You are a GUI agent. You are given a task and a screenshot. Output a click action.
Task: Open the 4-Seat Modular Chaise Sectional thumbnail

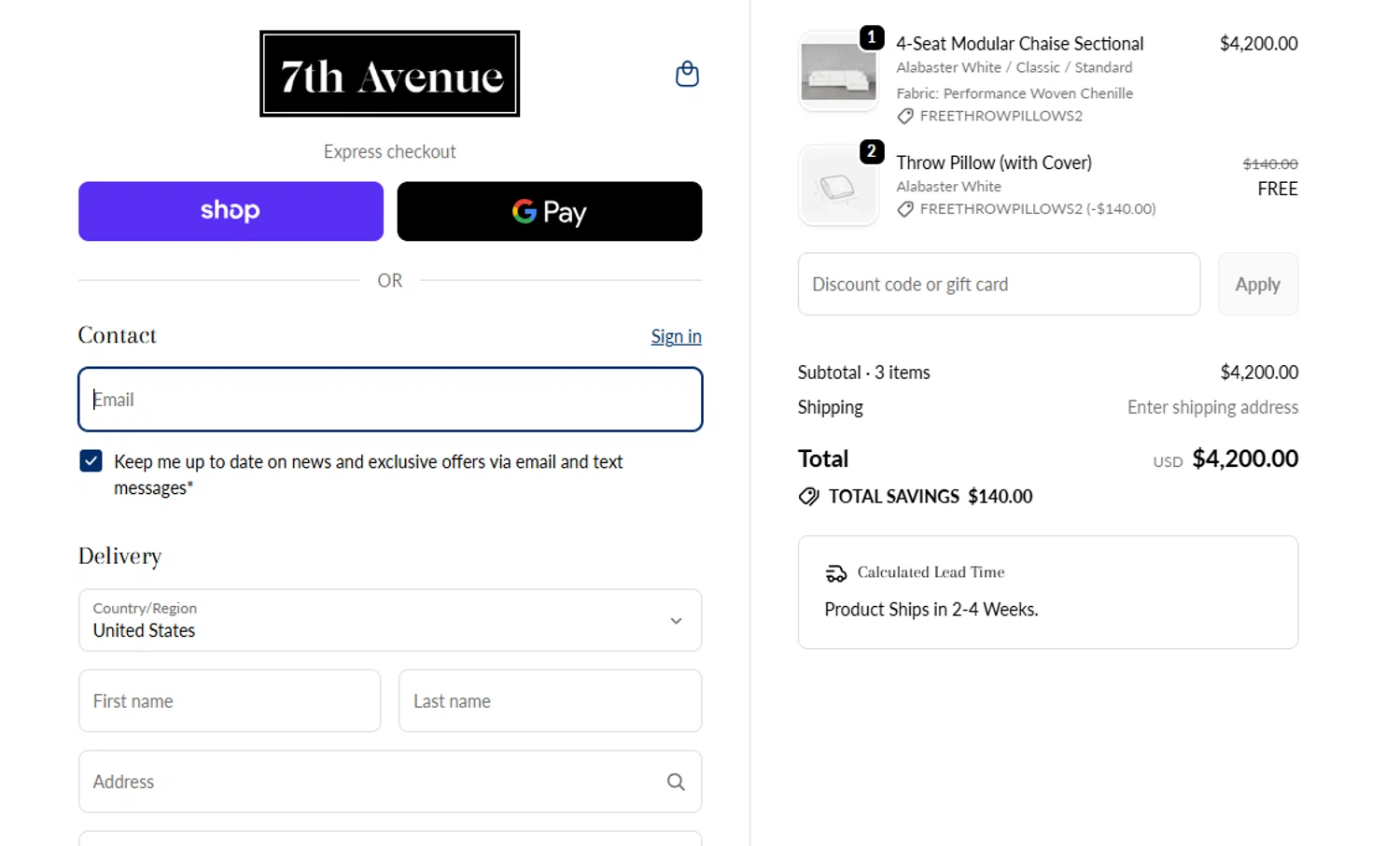coord(838,72)
